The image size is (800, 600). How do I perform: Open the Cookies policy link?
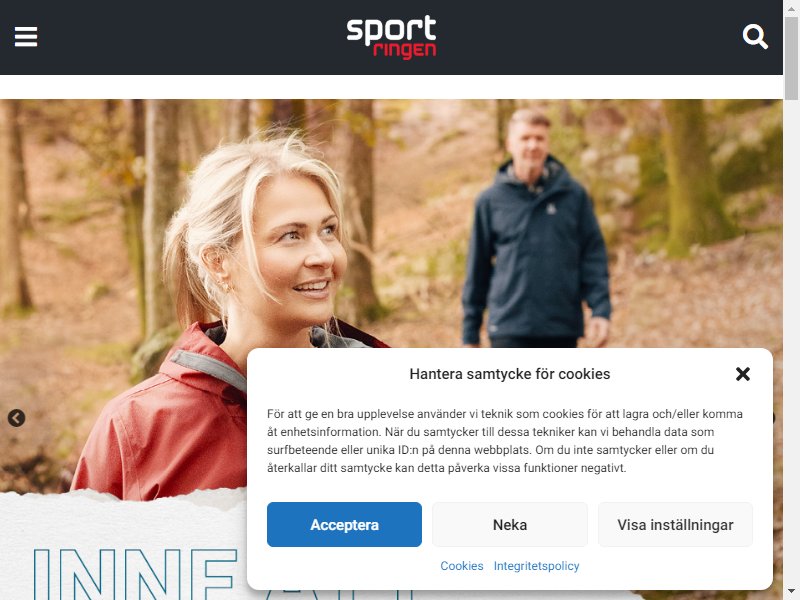(x=462, y=566)
